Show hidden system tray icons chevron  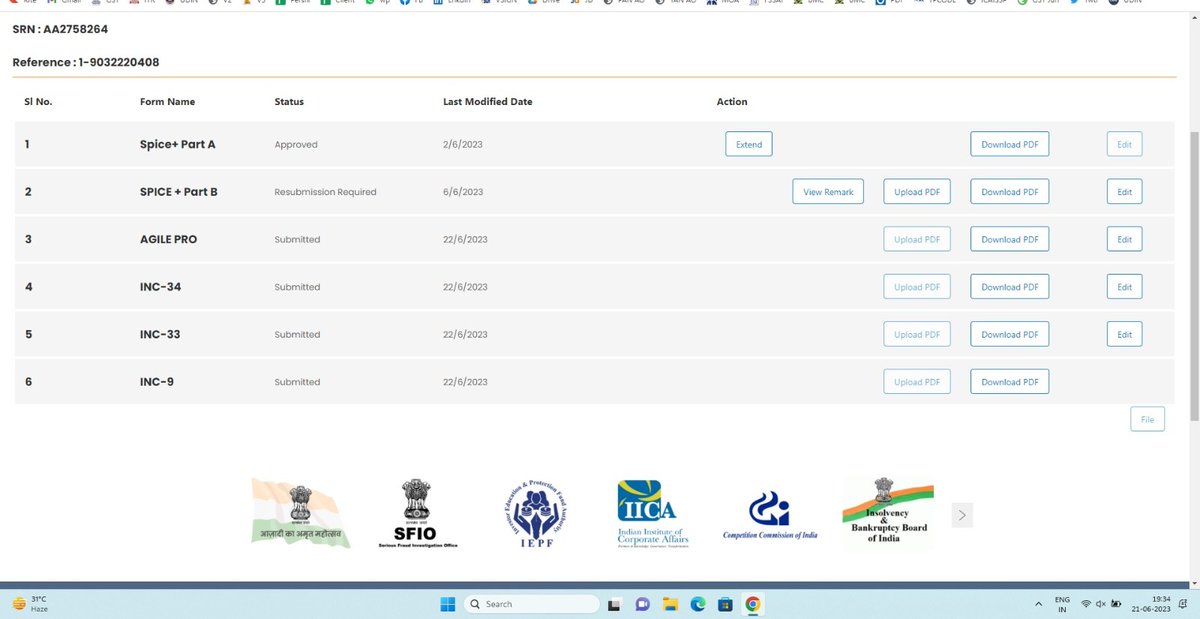point(1038,604)
